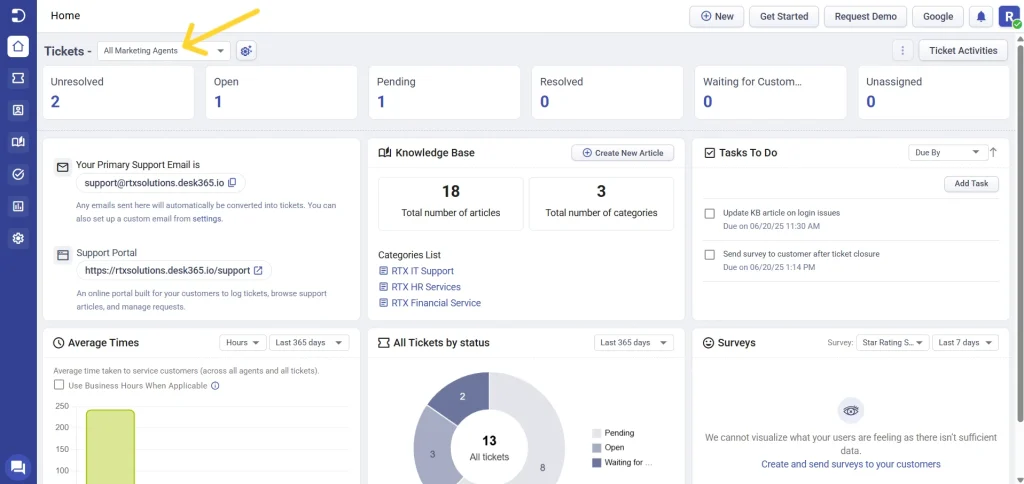Screen dimensions: 1024x484
Task: Click the Add Task button
Action: pyautogui.click(x=971, y=184)
